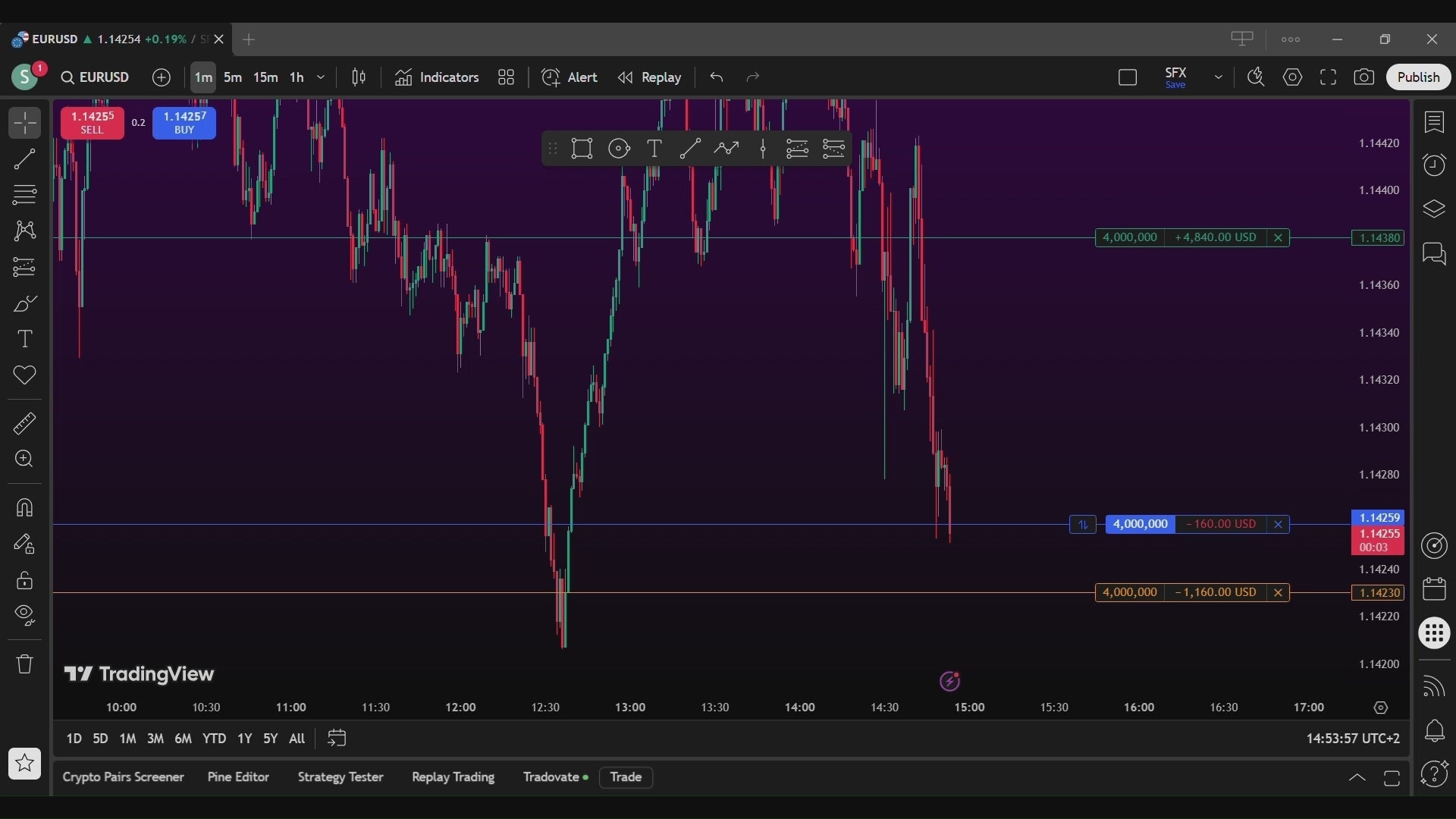The width and height of the screenshot is (1456, 819).
Task: Open indicator templates grid icon
Action: coord(506,77)
